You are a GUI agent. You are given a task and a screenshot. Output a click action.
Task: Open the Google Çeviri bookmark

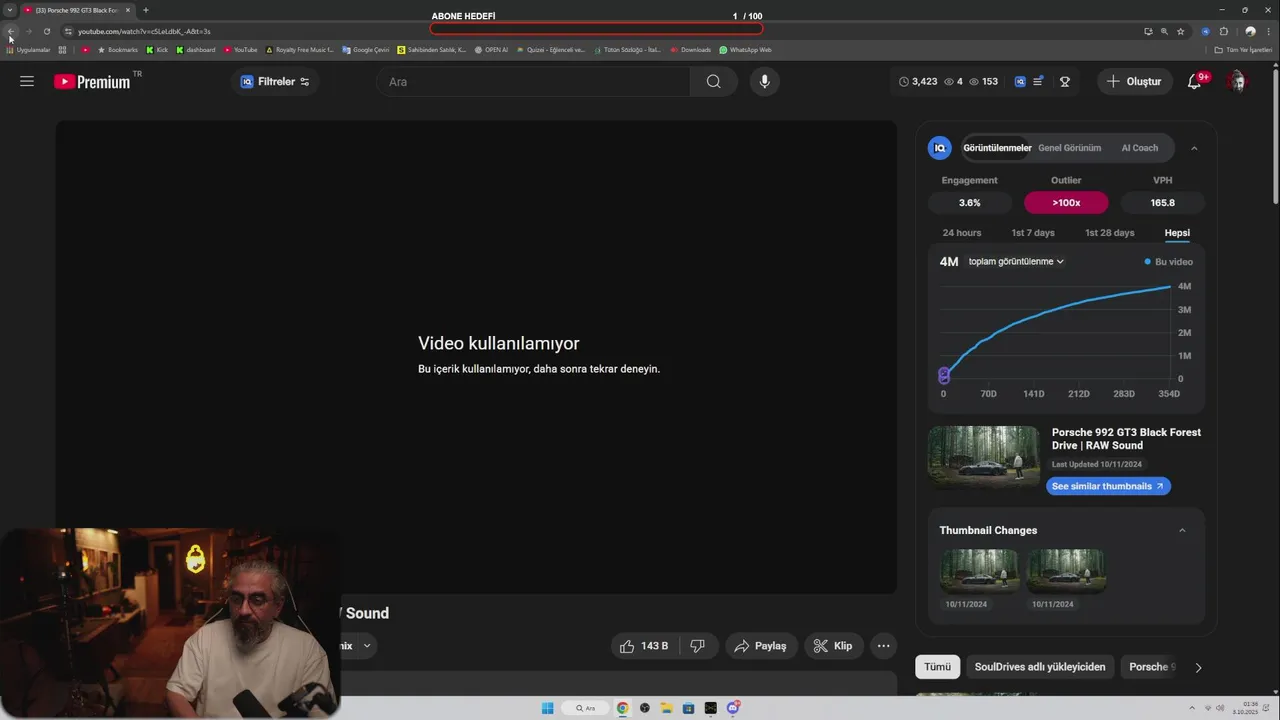[x=366, y=49]
